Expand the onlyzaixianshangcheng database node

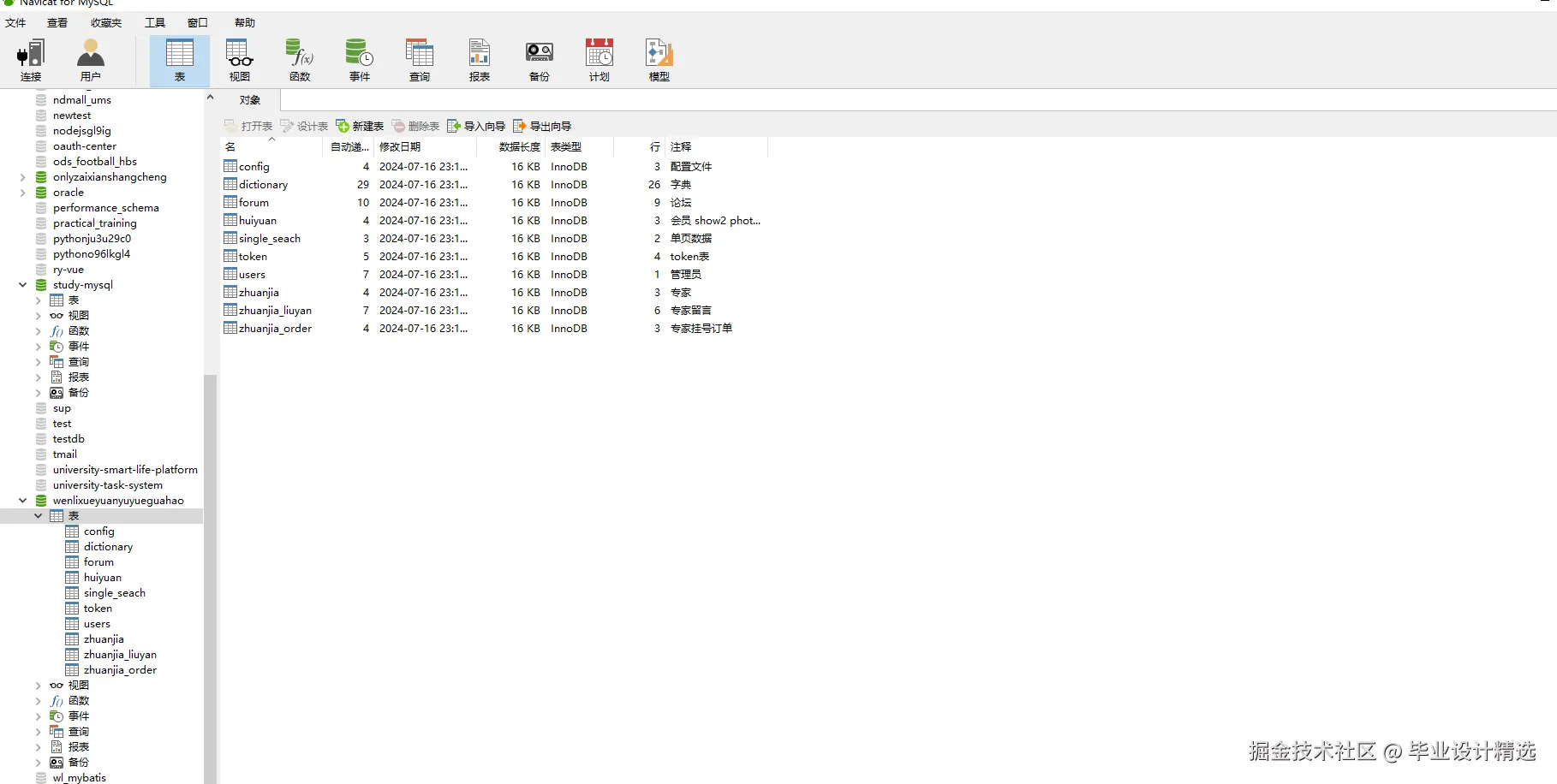23,177
